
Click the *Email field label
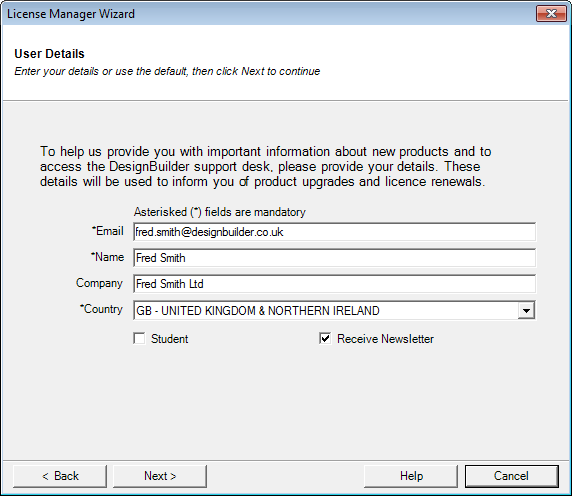point(108,231)
